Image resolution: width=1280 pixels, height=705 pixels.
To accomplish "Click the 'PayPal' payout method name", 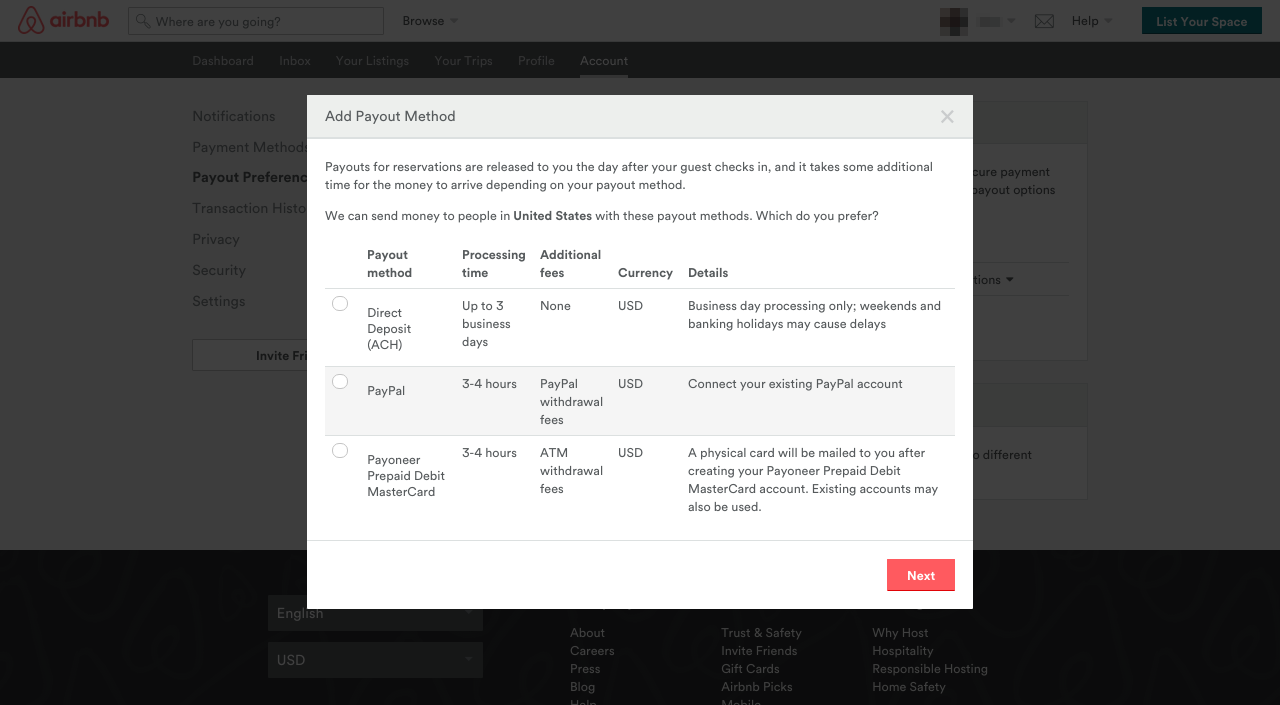I will pyautogui.click(x=386, y=391).
